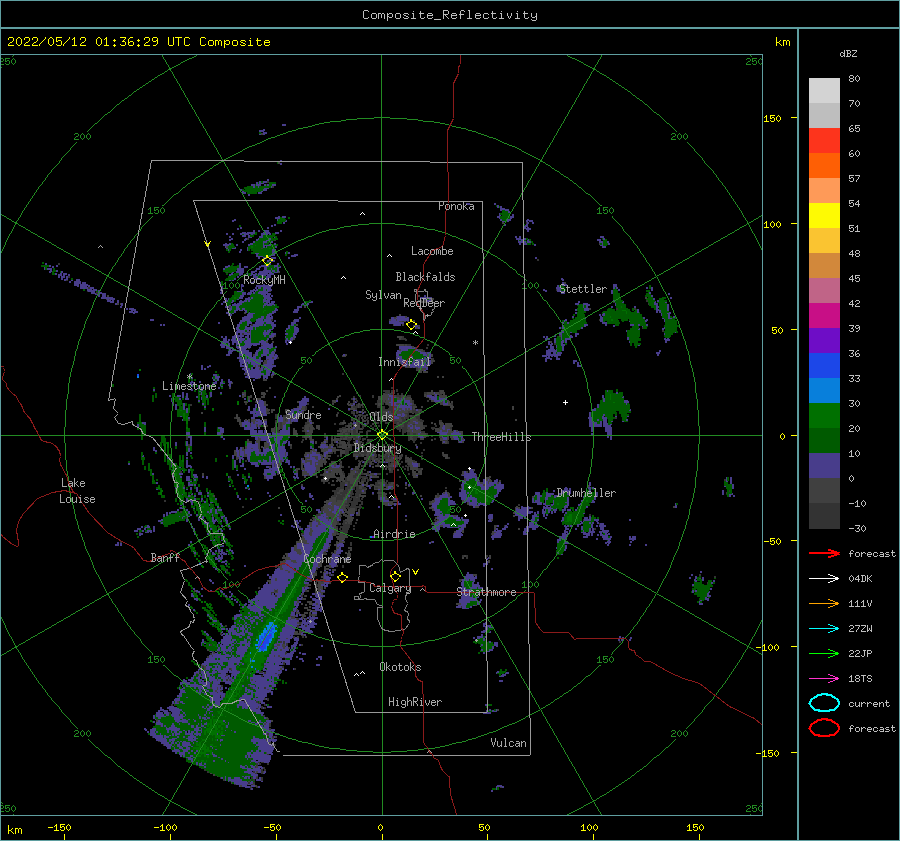This screenshot has height=841, width=900.
Task: Click the Sylvan label
Action: 383,295
